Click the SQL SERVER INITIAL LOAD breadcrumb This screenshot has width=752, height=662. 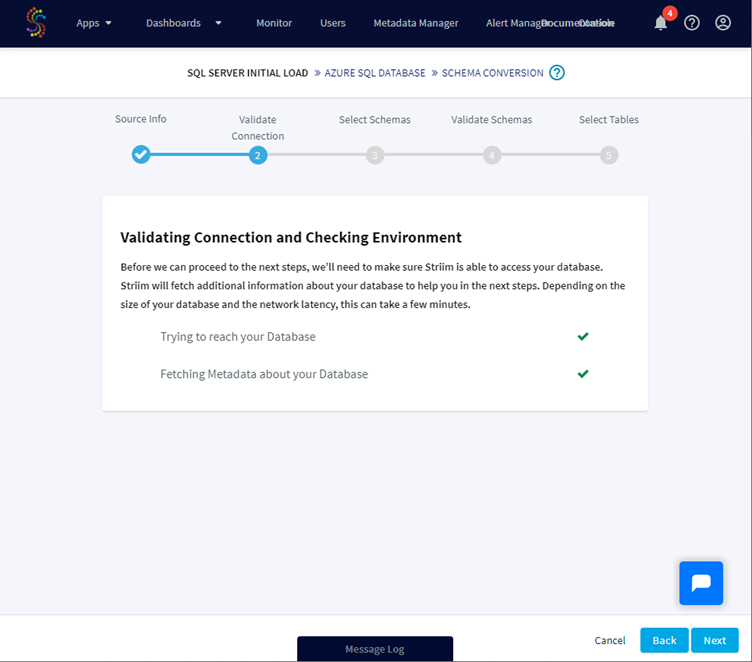pyautogui.click(x=247, y=73)
